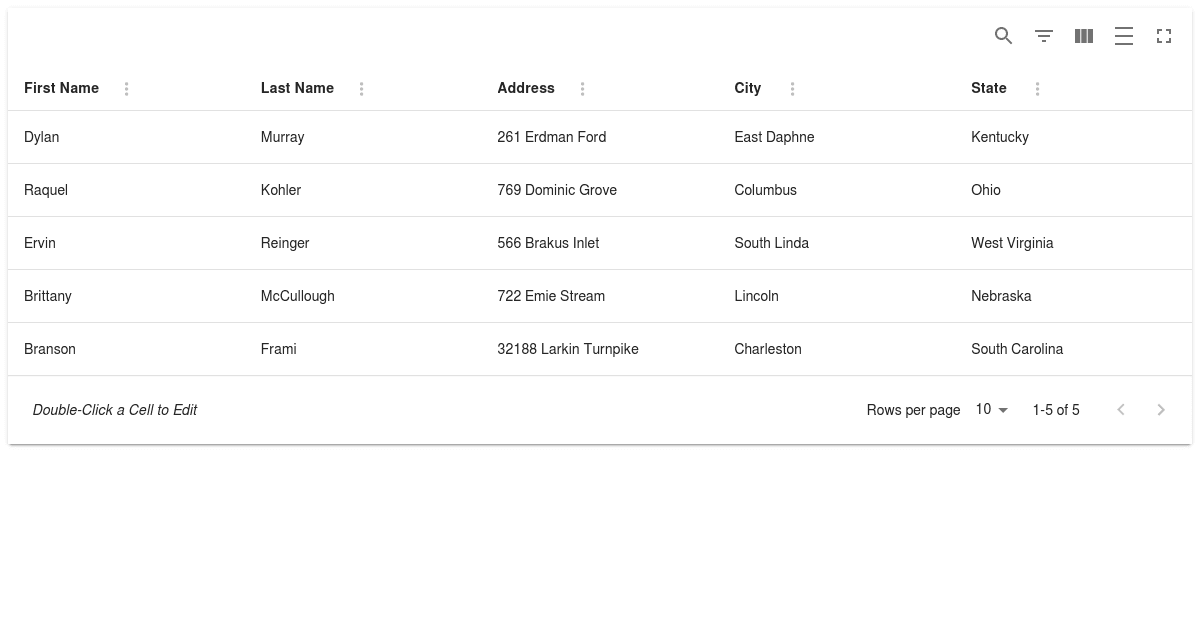Select the McCullough last name cell
Image resolution: width=1200 pixels, height=630 pixels.
pyautogui.click(x=363, y=296)
